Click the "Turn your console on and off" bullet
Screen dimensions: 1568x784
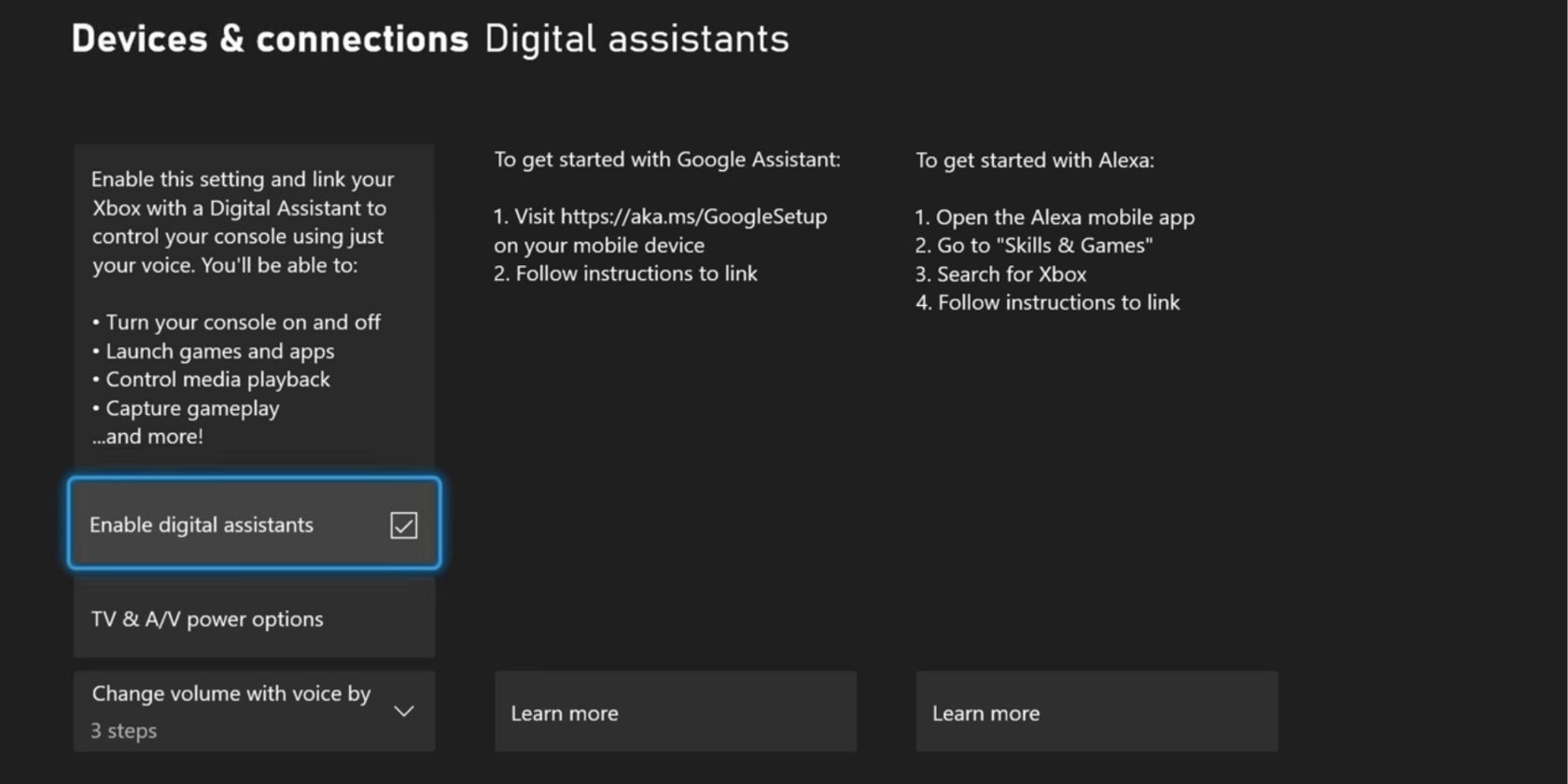pyautogui.click(x=242, y=323)
